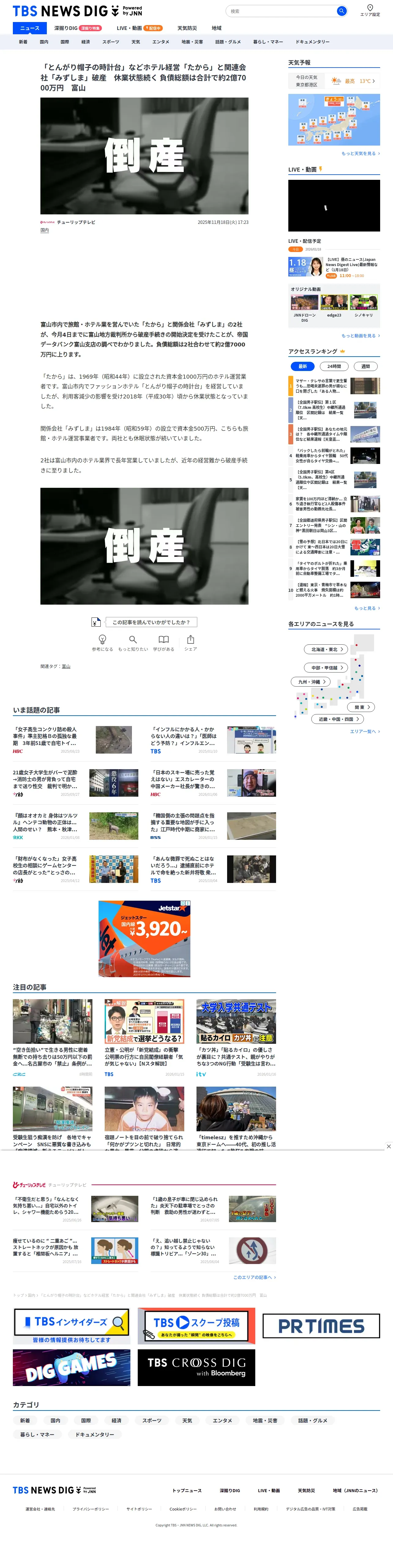This screenshot has width=393, height=1568.
Task: Expand 中部・甲信越 area news
Action: [326, 668]
